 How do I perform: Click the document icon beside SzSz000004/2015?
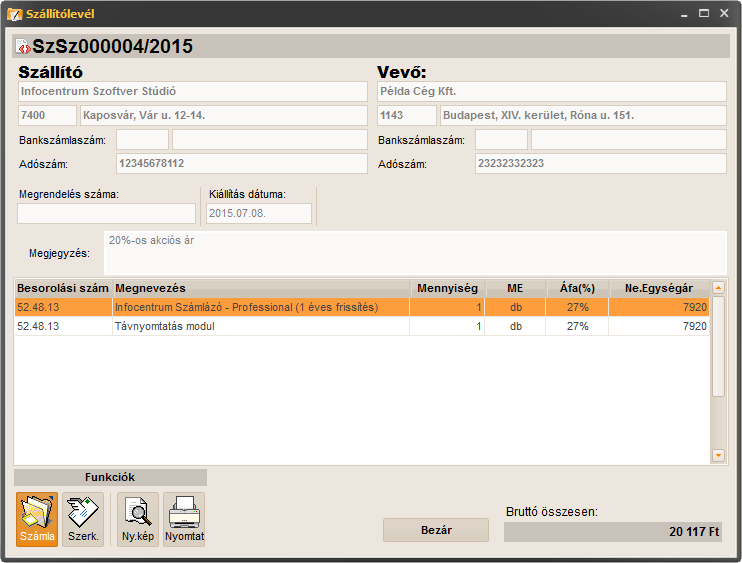(x=22, y=47)
